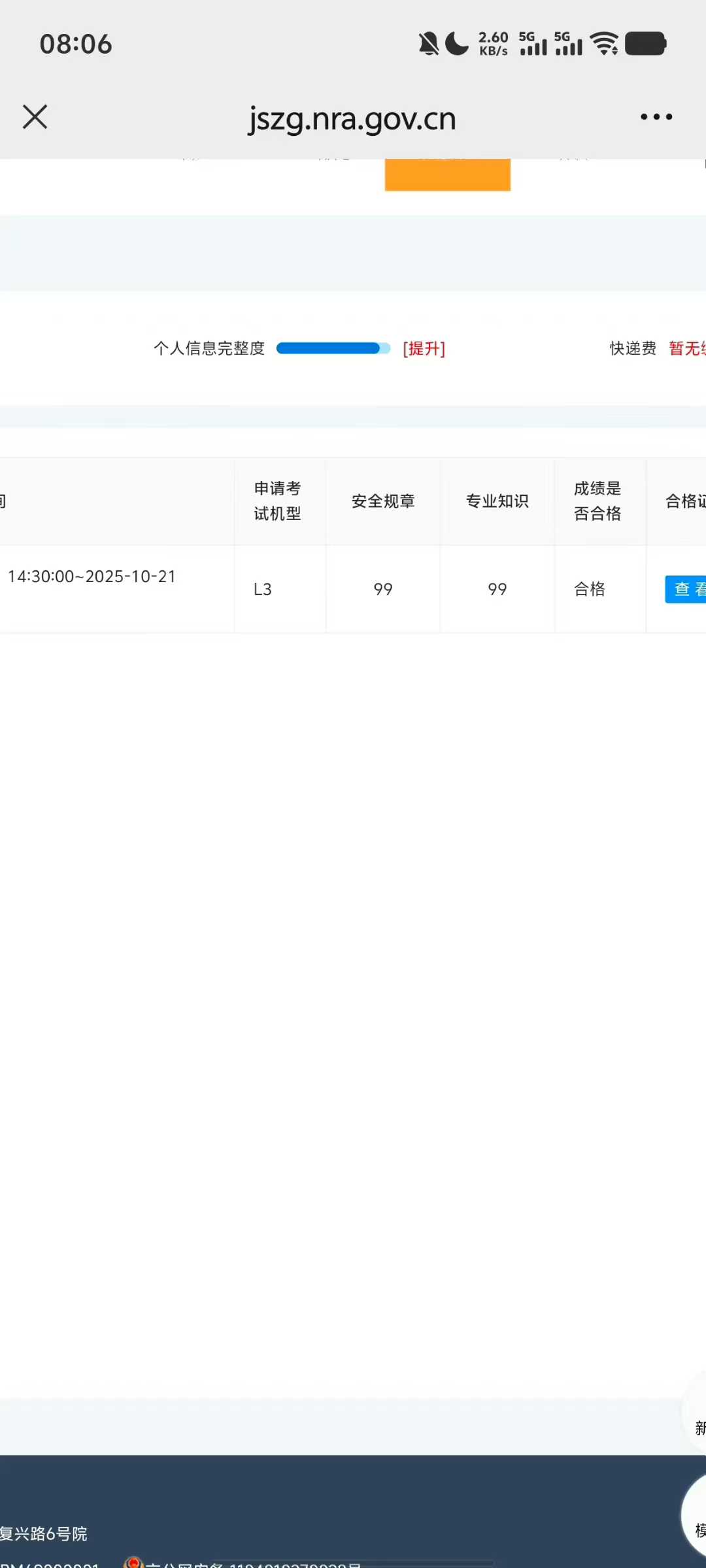Click the 专业知识 column header

(497, 501)
